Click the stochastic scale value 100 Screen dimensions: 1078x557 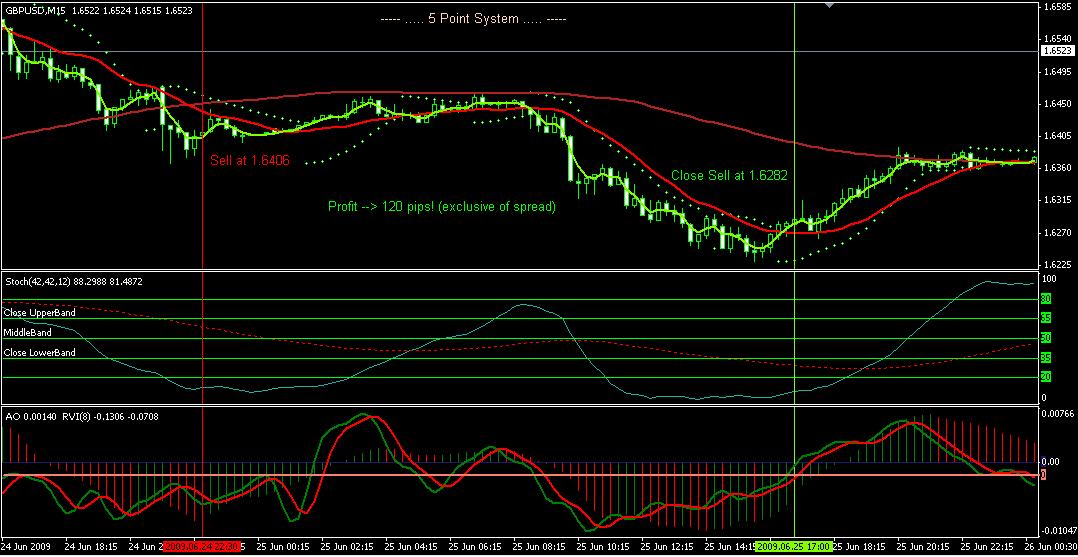pyautogui.click(x=1049, y=280)
